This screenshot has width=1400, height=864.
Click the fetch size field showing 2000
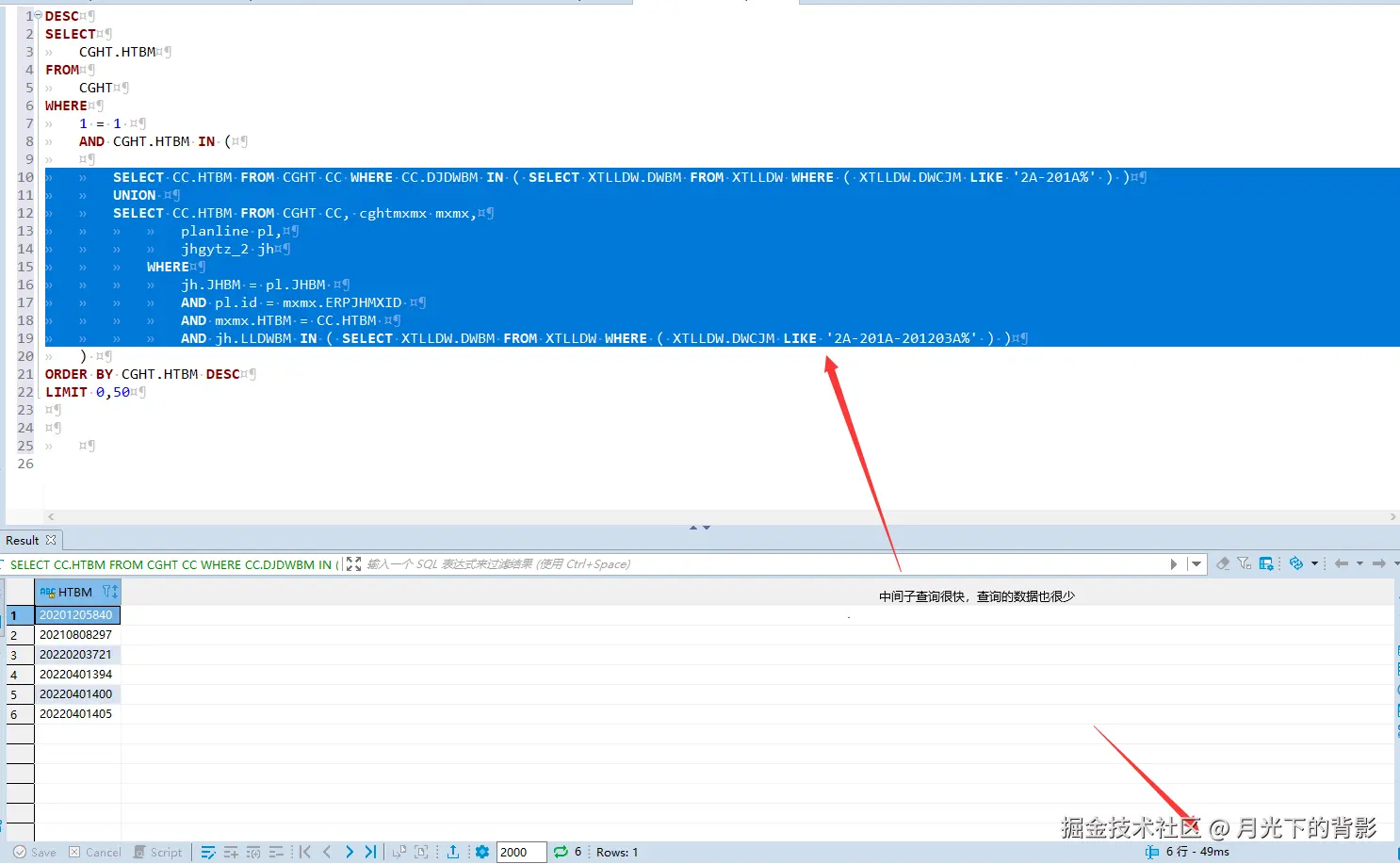[520, 852]
